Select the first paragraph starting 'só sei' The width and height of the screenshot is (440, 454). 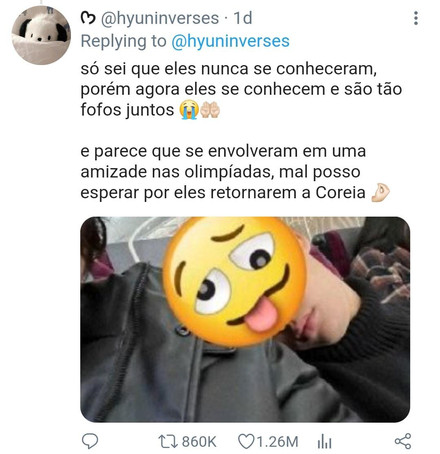point(241,89)
